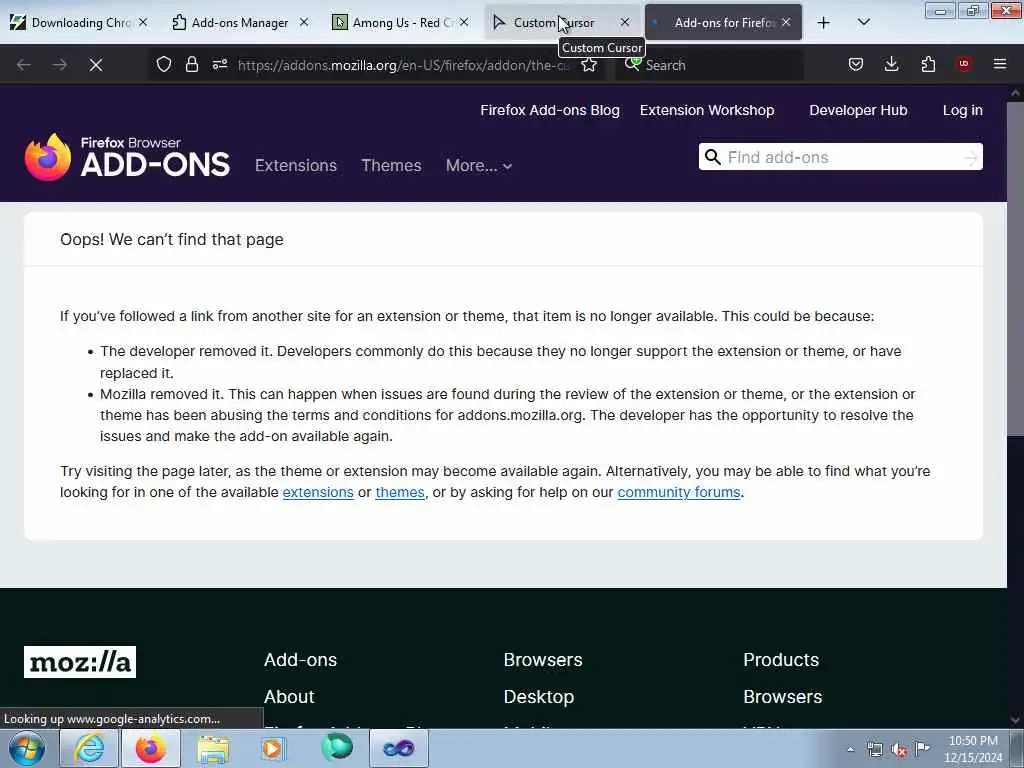Image resolution: width=1024 pixels, height=768 pixels.
Task: Open the Extension Workshop link
Action: [x=707, y=110]
